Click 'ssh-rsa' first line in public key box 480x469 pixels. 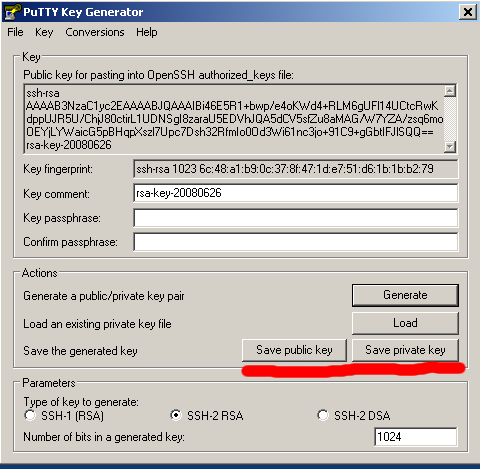coord(43,93)
